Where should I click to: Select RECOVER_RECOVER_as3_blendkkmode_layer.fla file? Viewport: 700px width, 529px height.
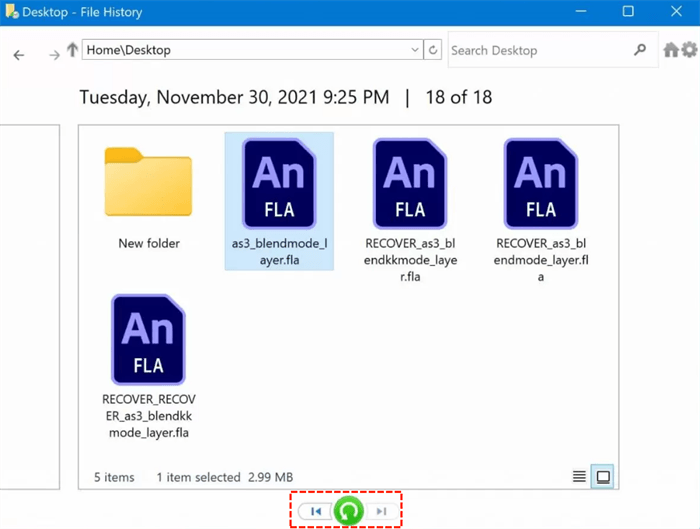(x=148, y=367)
